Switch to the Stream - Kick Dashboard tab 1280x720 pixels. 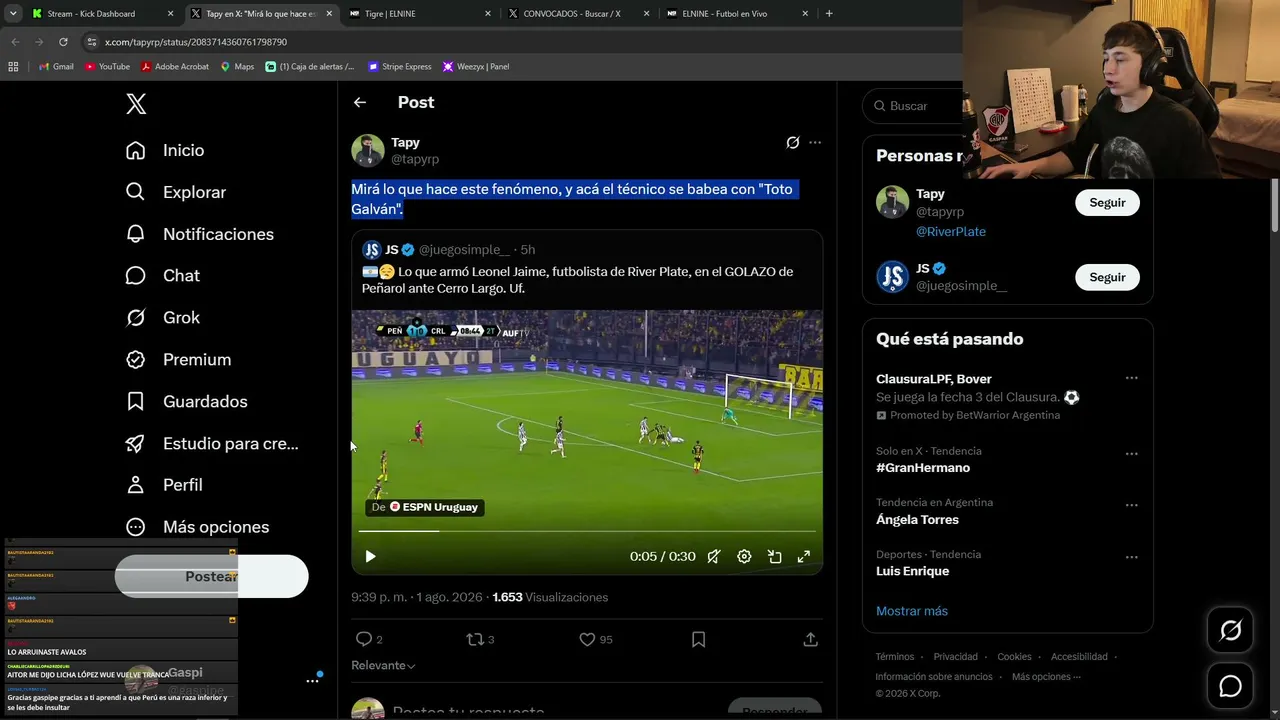[x=101, y=14]
